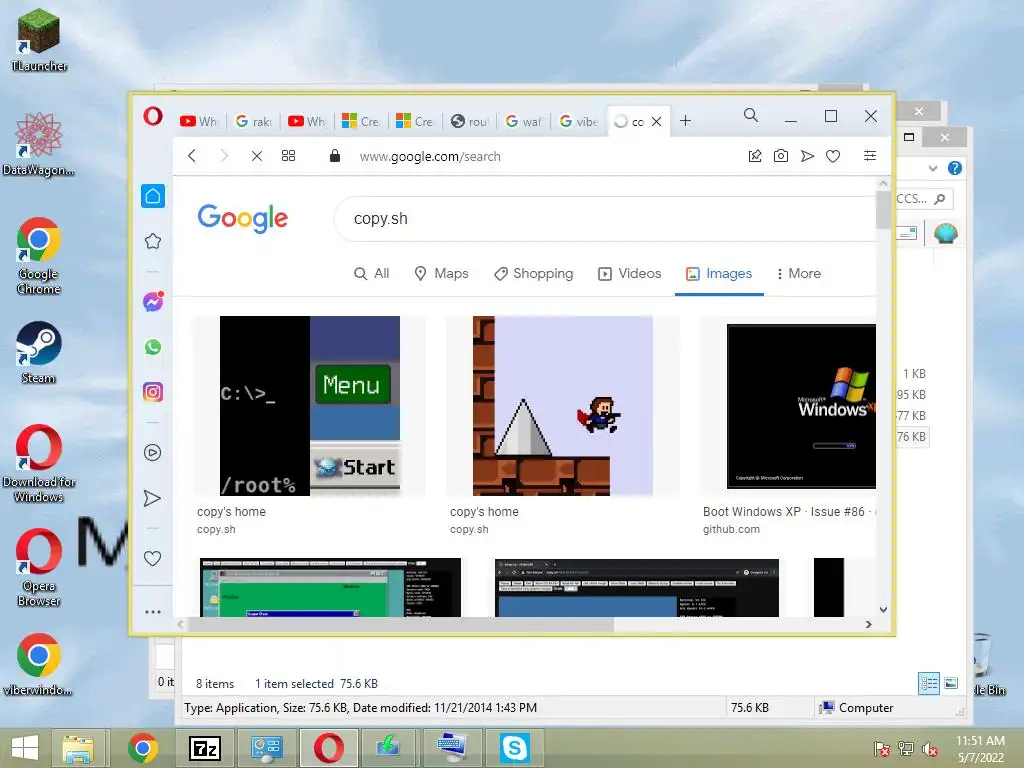The image size is (1024, 768).
Task: Open the Opera menu logo
Action: pos(153,116)
